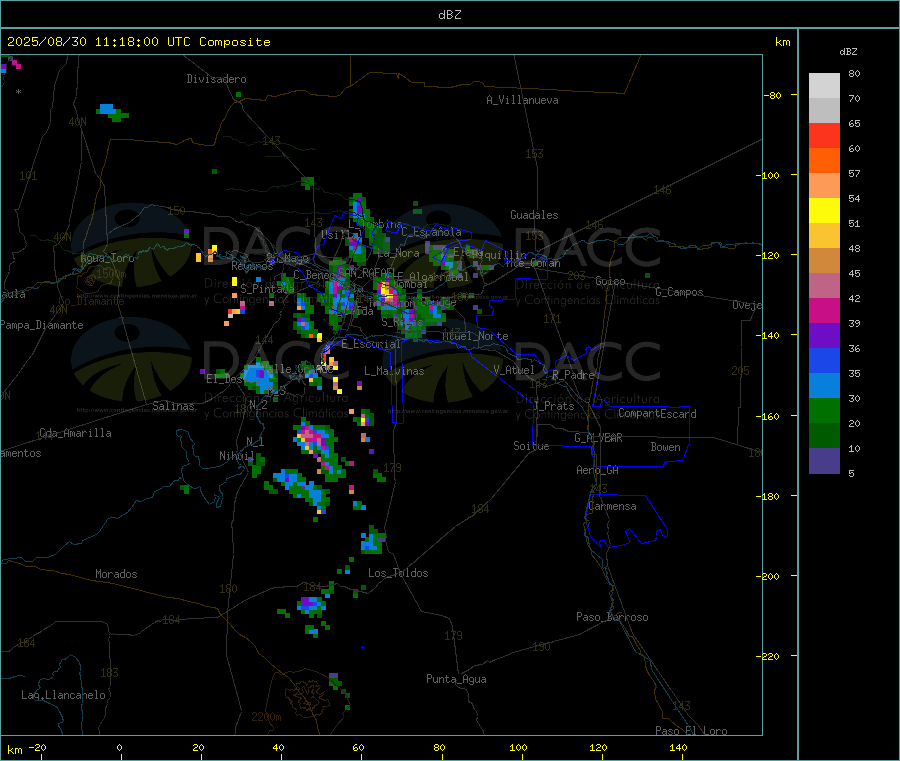Click the CompantEscard map label
Image resolution: width=900 pixels, height=761 pixels.
657,414
